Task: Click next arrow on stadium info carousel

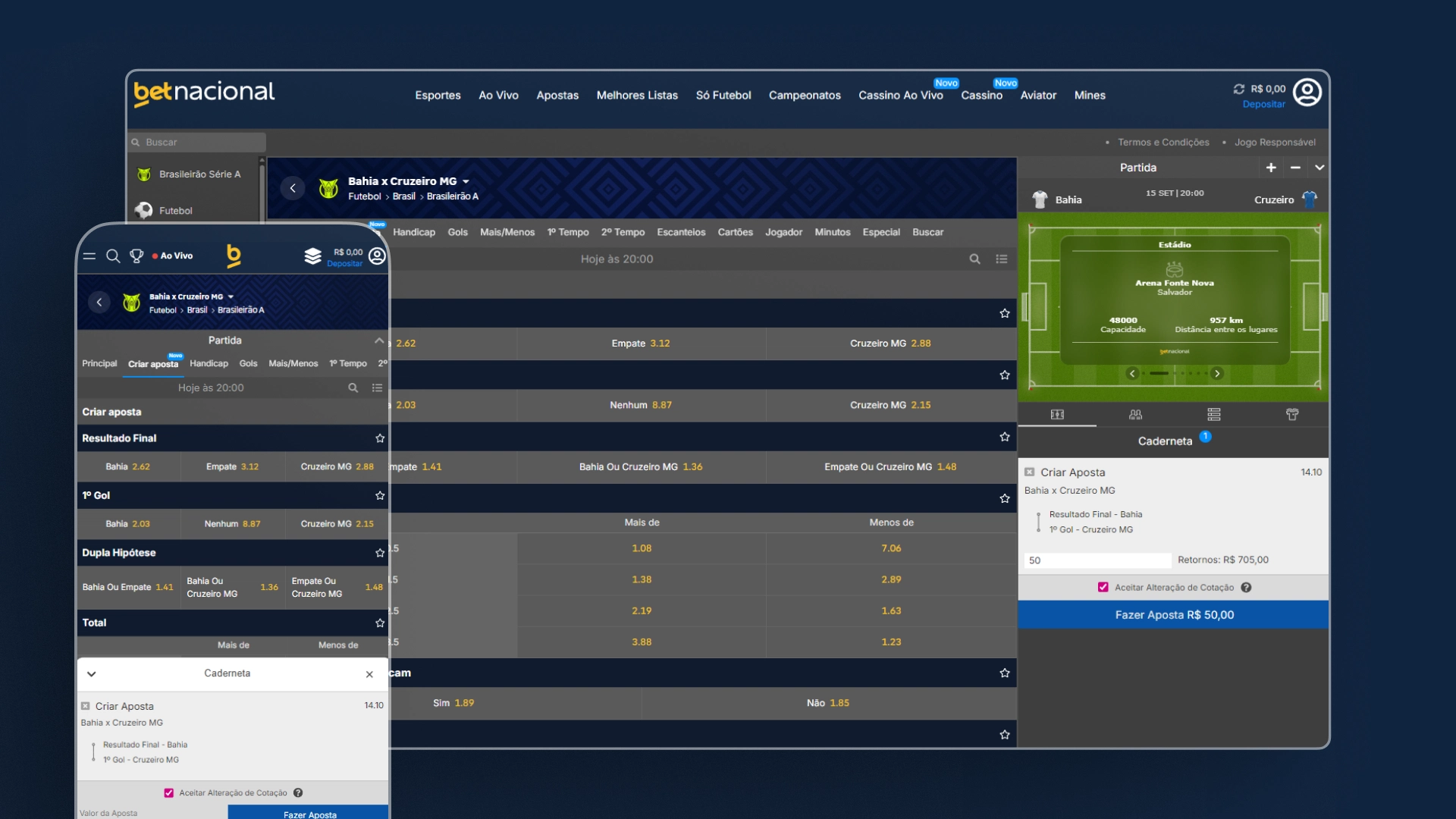Action: coord(1217,373)
